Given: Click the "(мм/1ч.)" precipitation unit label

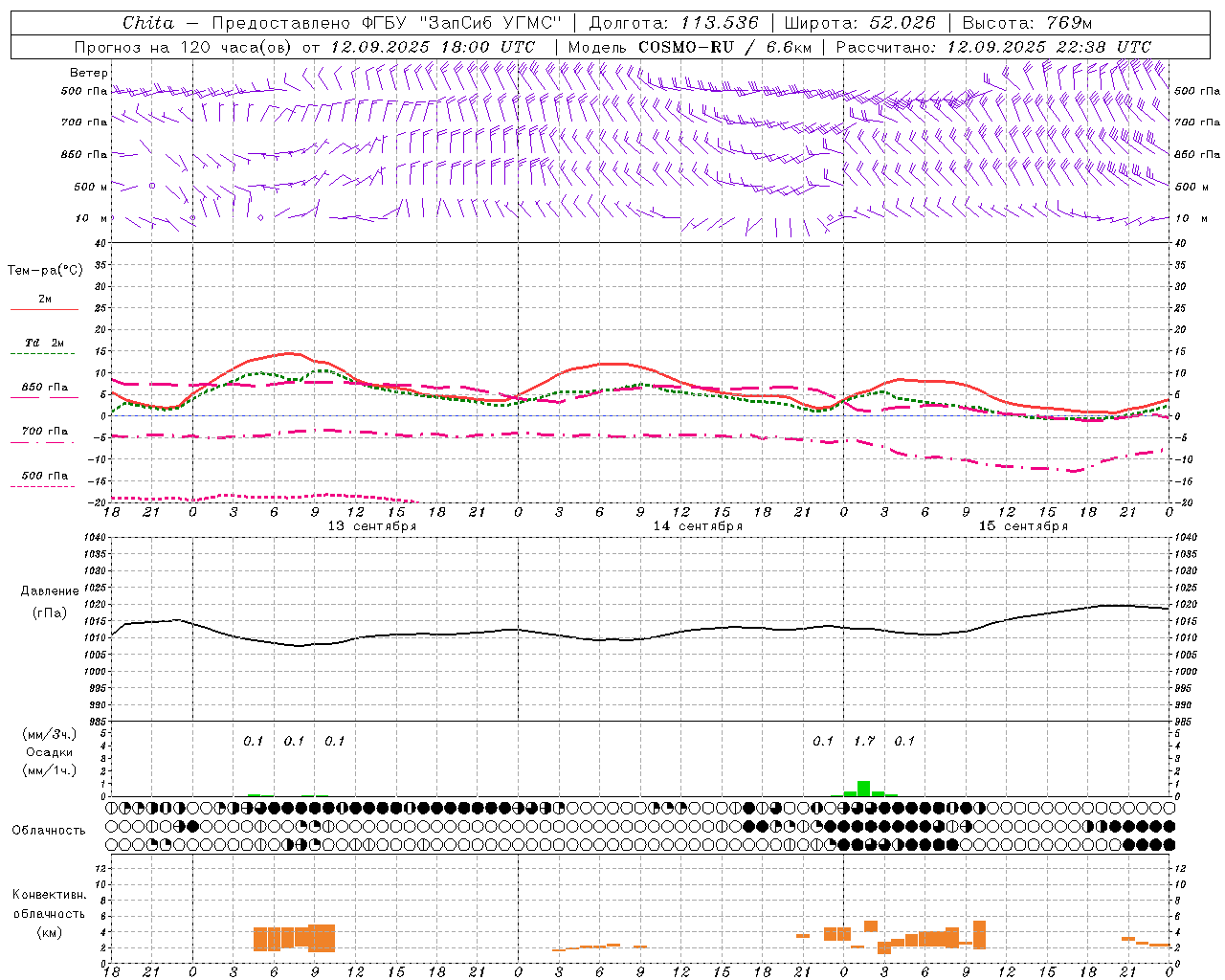Looking at the screenshot, I should point(49,770).
